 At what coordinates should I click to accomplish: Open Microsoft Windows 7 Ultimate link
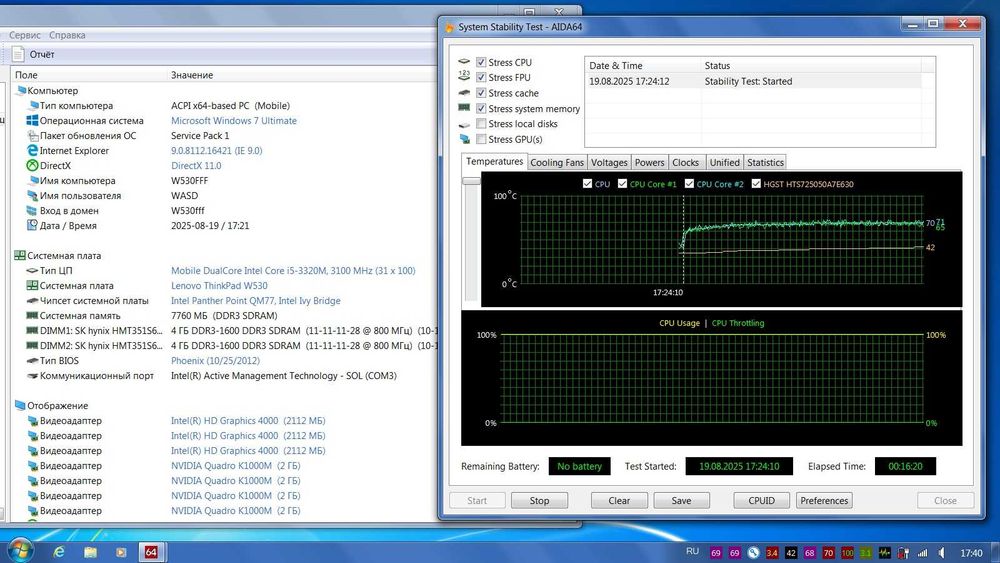click(233, 121)
